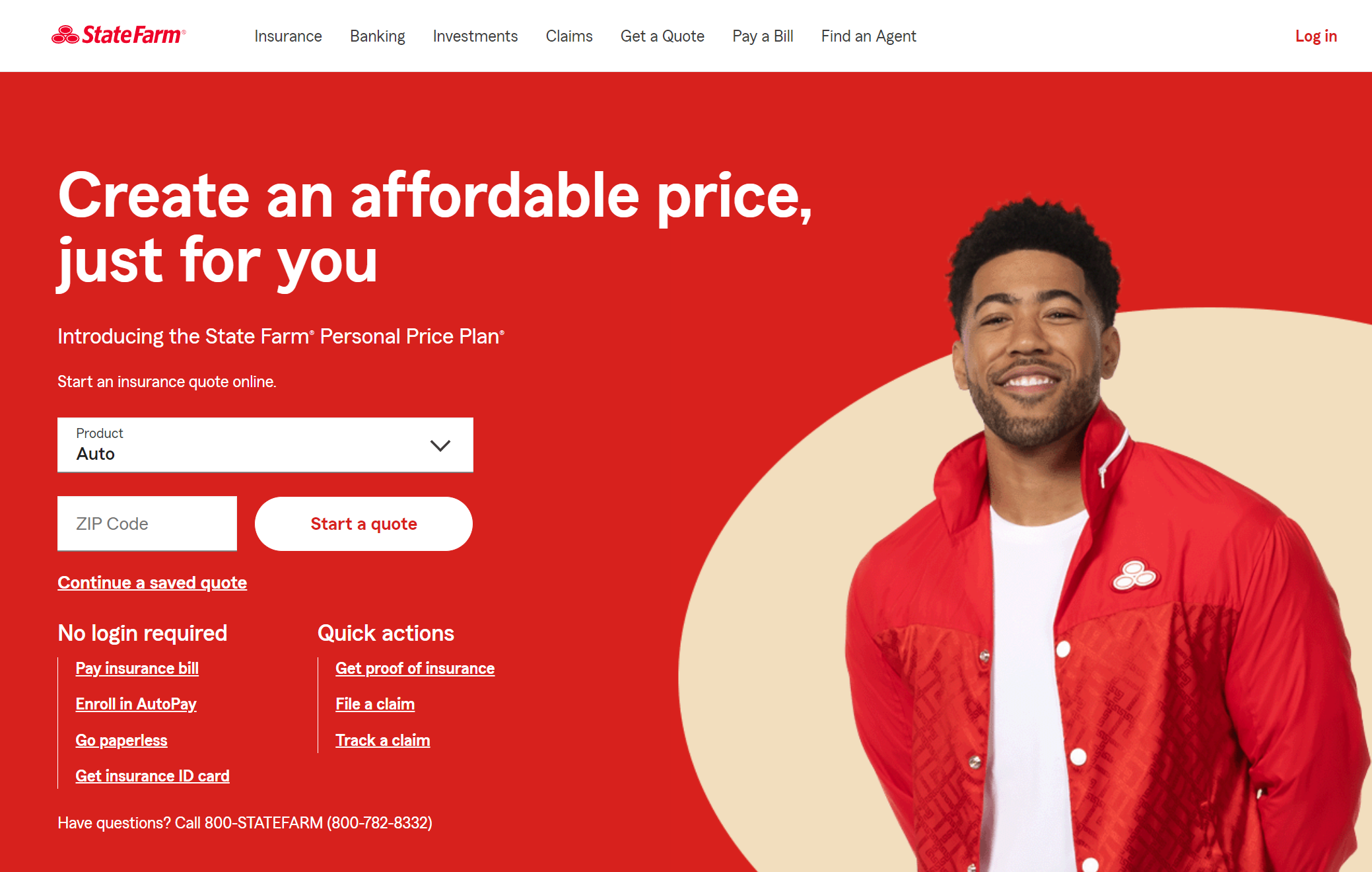The width and height of the screenshot is (1372, 872).
Task: Open the Investments navigation menu
Action: (475, 36)
